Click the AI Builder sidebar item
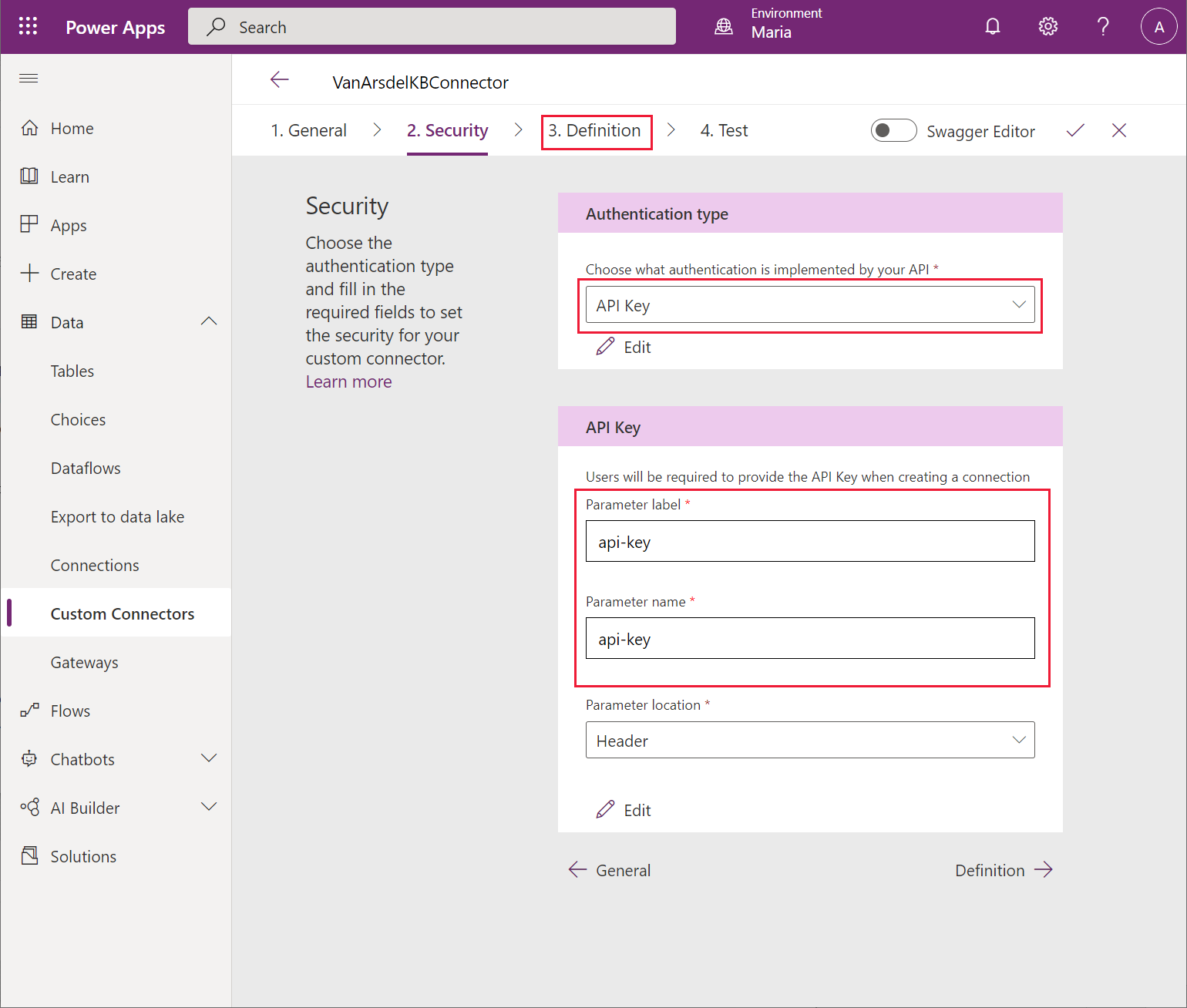The width and height of the screenshot is (1187, 1008). 85,808
